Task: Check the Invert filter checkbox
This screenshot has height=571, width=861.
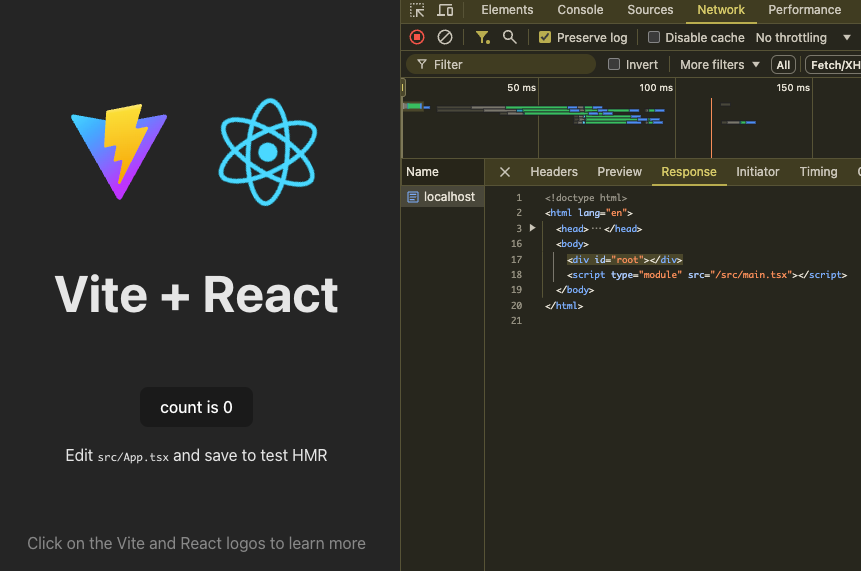Action: (x=614, y=64)
